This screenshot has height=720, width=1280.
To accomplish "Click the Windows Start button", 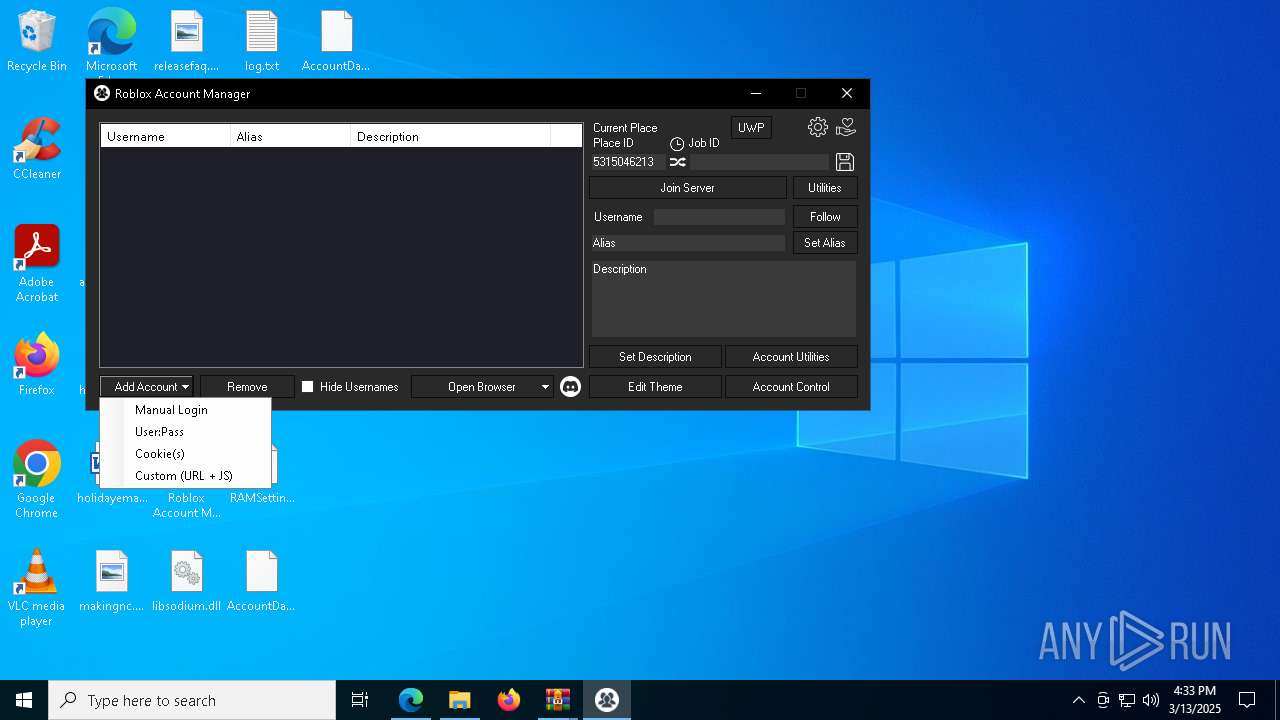I will (24, 700).
